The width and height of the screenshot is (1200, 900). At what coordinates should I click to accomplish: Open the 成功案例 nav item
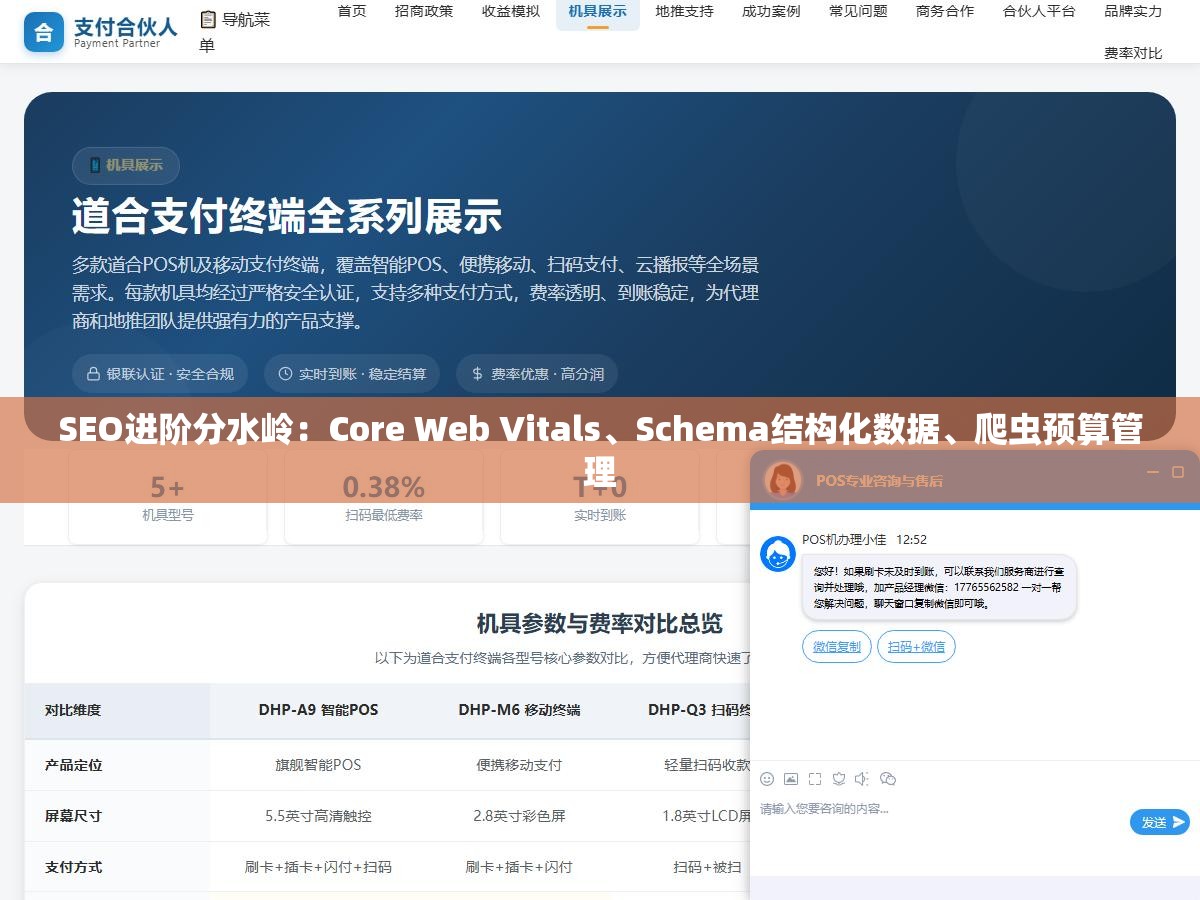point(771,11)
